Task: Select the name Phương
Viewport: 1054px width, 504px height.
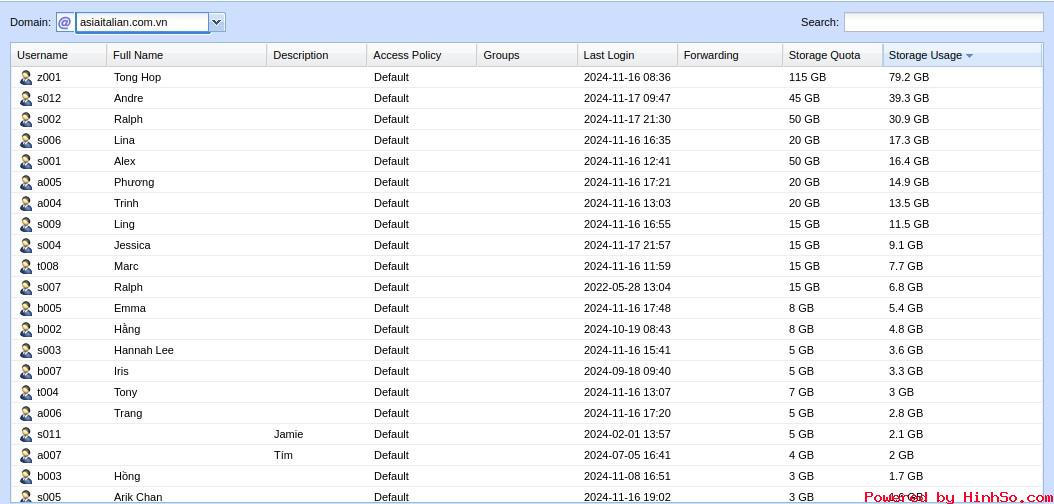Action: [x=134, y=182]
